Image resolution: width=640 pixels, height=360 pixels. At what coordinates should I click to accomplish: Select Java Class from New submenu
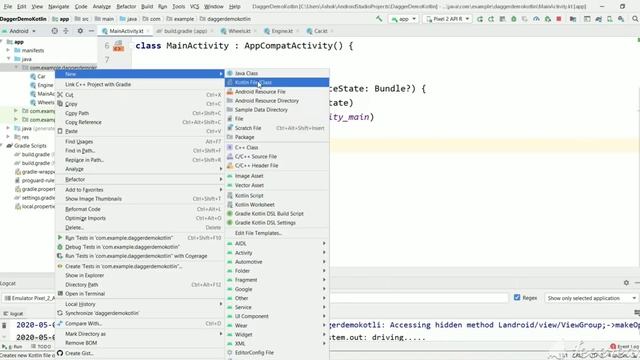[x=277, y=73]
